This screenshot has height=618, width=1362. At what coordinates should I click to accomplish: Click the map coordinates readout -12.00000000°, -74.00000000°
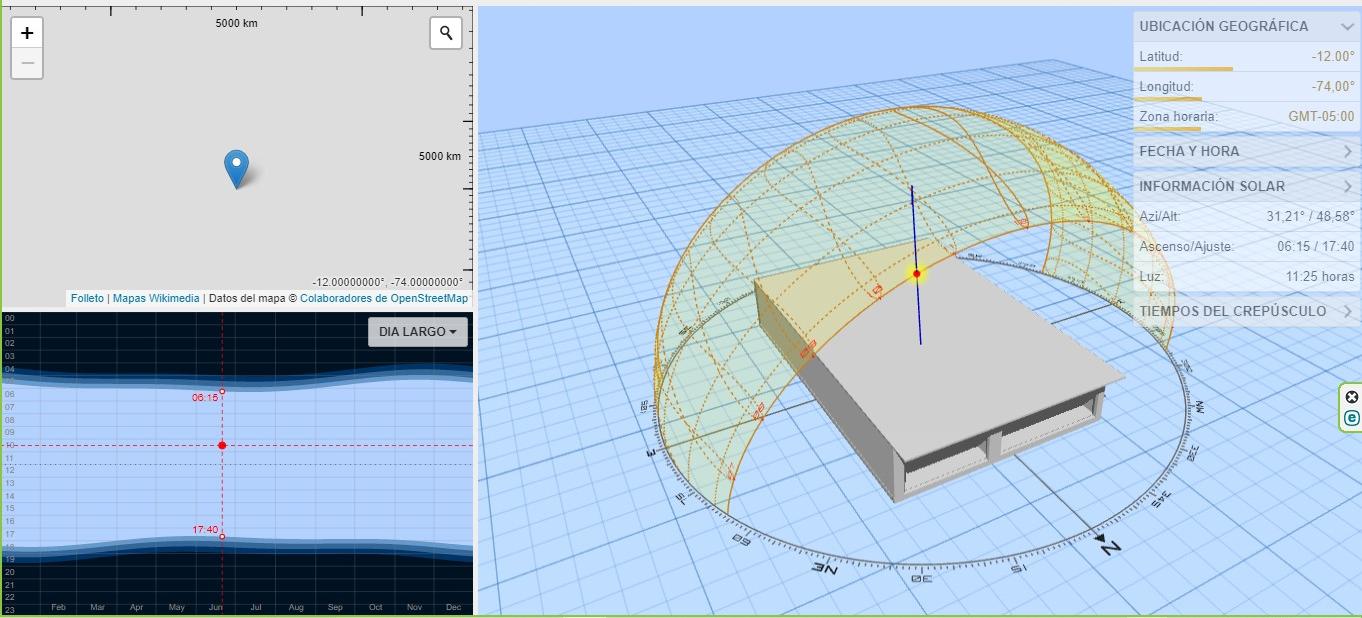click(387, 283)
